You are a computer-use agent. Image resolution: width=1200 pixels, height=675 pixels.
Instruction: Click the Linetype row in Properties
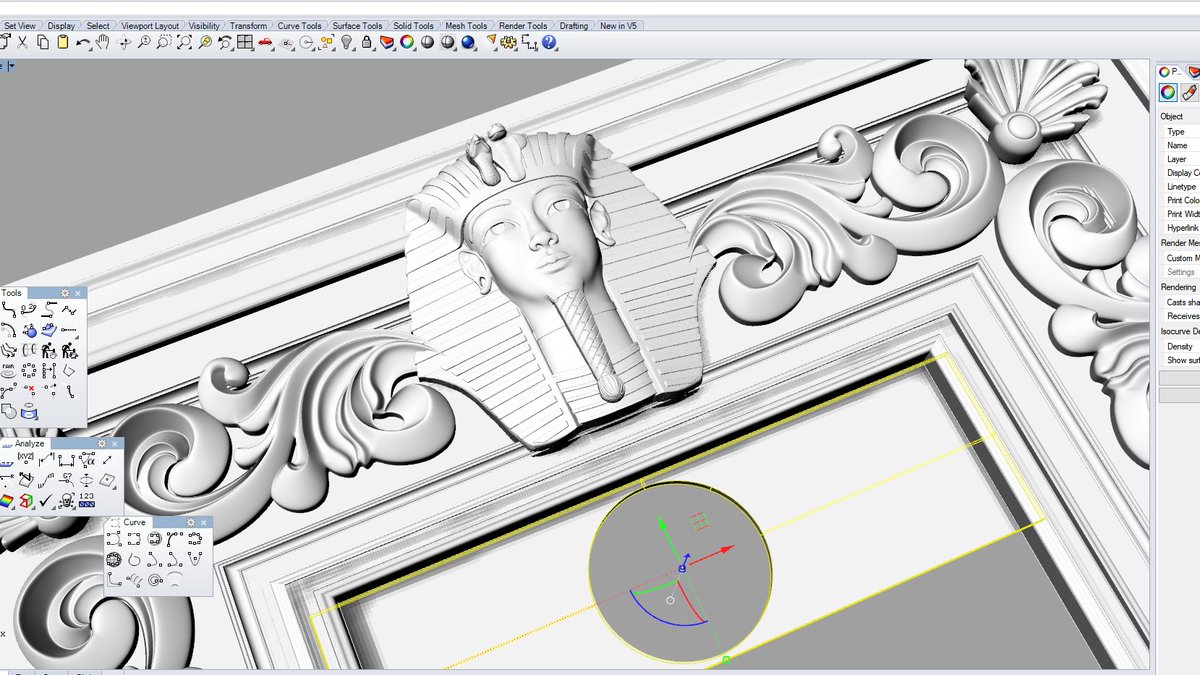[x=1179, y=187]
